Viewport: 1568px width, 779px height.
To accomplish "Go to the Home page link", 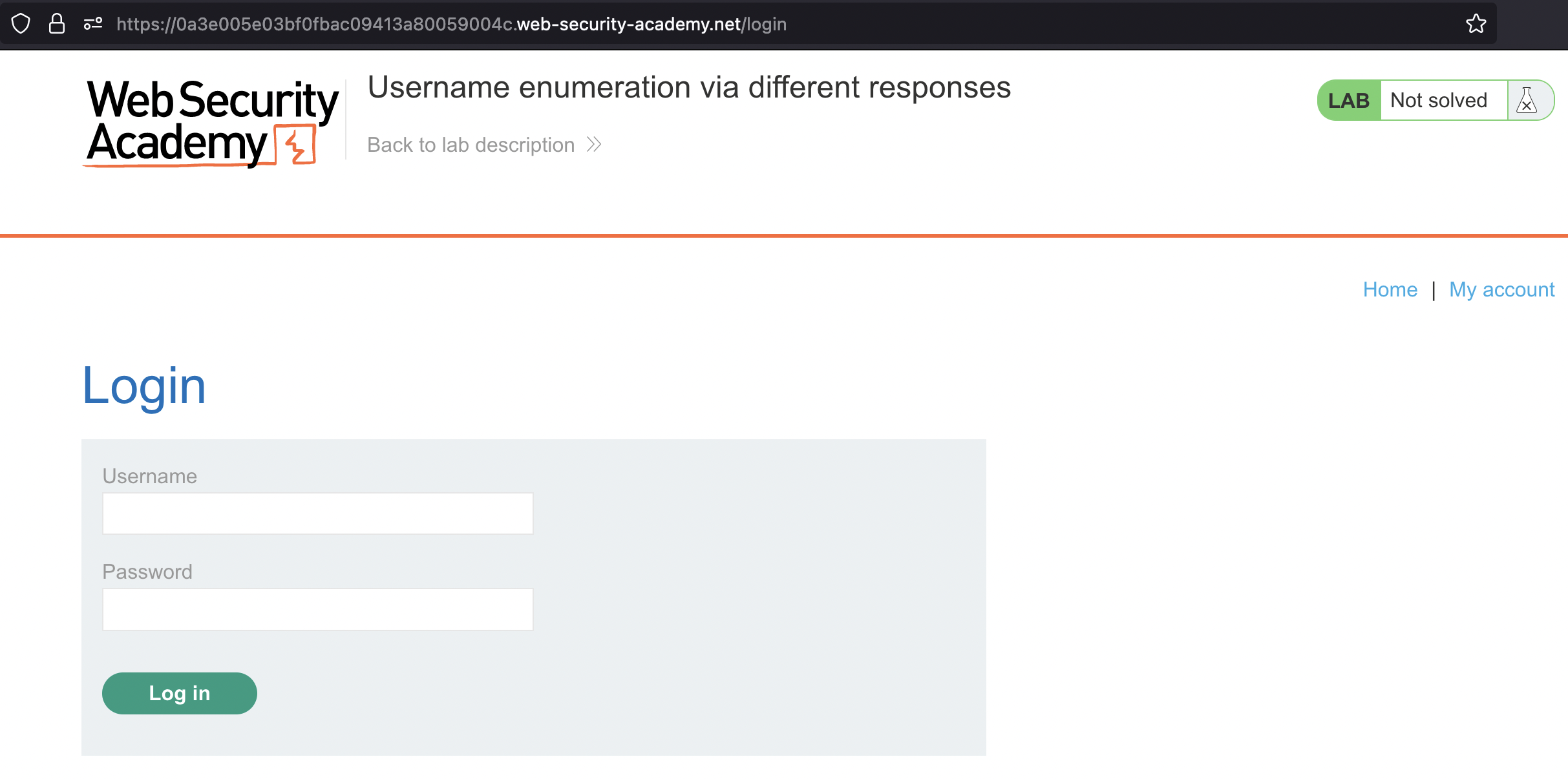I will pyautogui.click(x=1390, y=289).
